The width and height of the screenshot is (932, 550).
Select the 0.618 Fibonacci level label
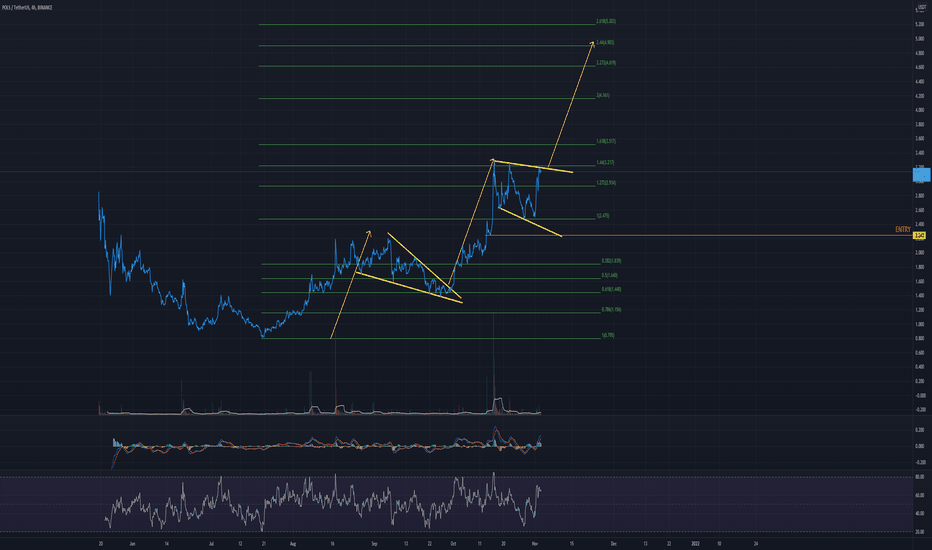pyautogui.click(x=611, y=289)
